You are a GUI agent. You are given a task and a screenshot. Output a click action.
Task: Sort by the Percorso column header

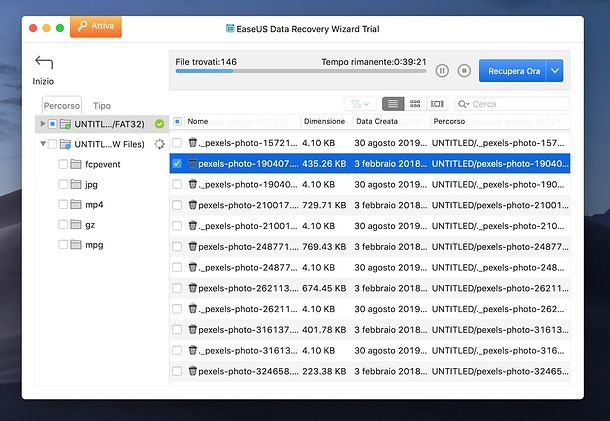click(x=449, y=121)
